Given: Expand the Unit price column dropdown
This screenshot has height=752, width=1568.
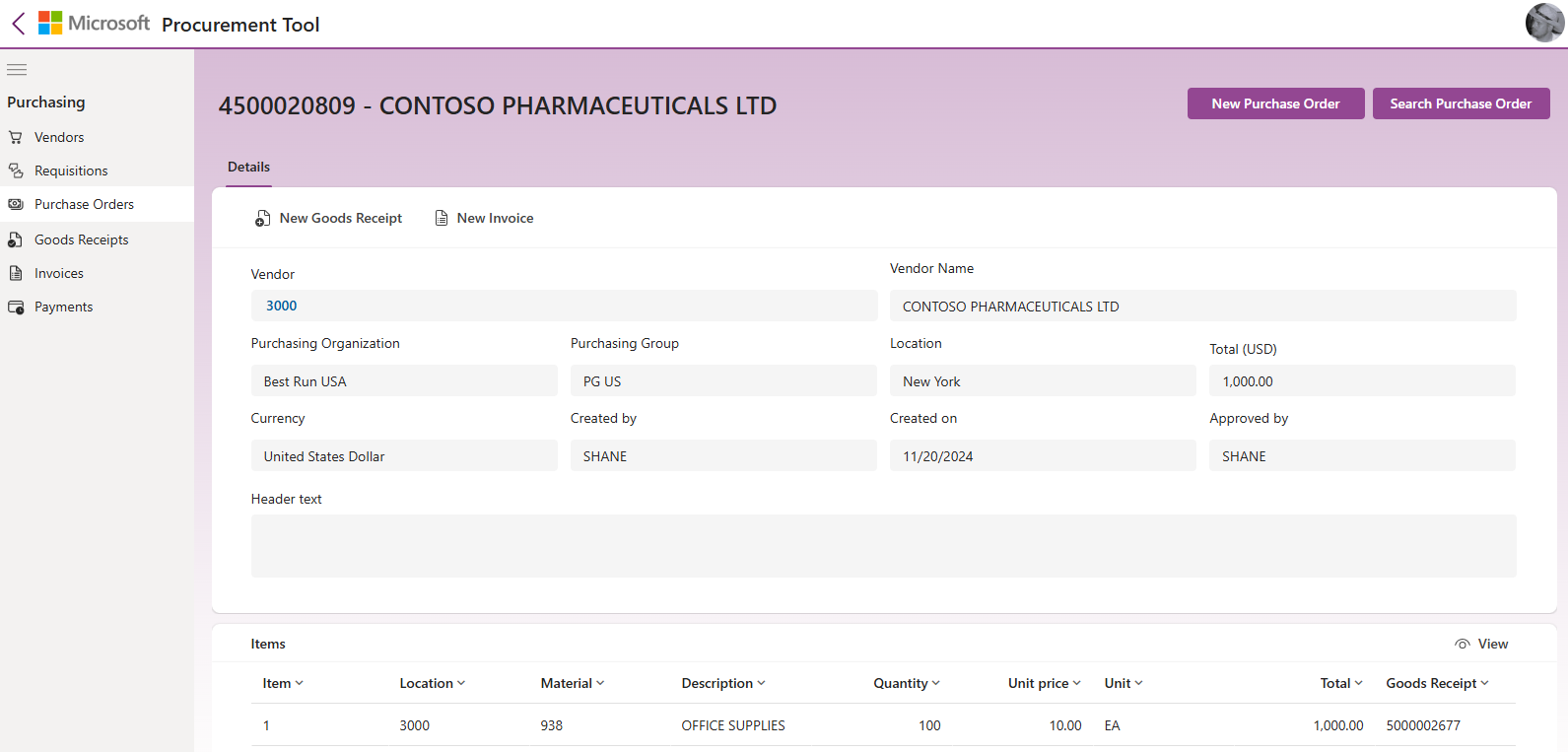Looking at the screenshot, I should pyautogui.click(x=1076, y=683).
